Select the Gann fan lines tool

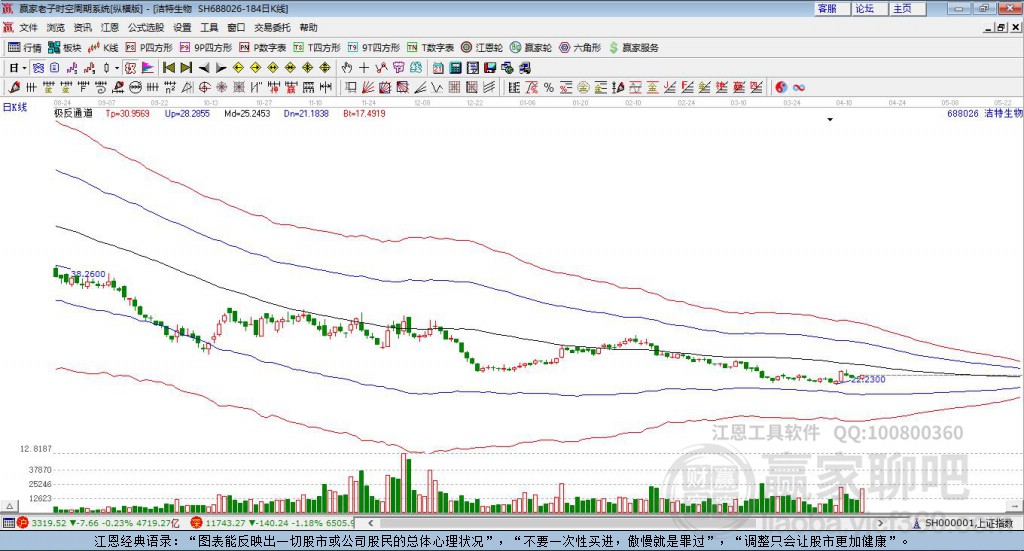(x=368, y=87)
